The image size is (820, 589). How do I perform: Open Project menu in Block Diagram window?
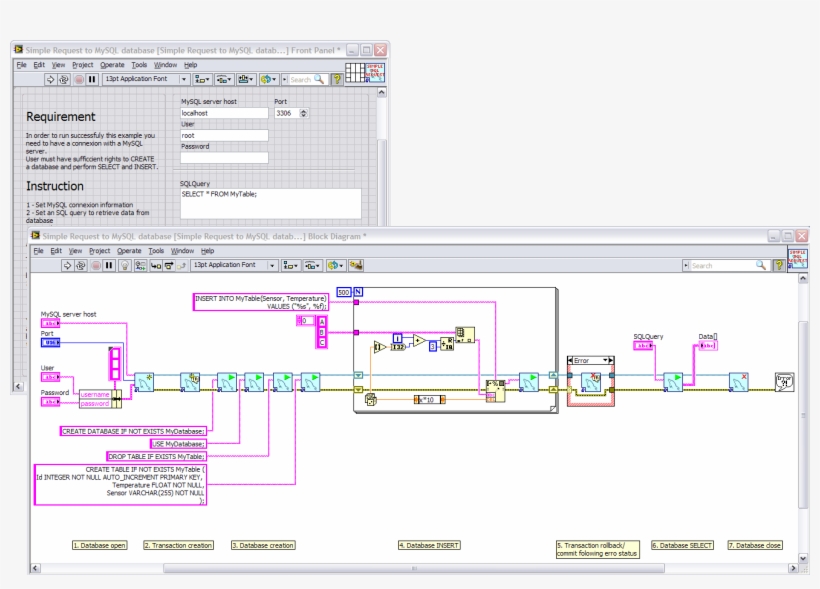[99, 251]
